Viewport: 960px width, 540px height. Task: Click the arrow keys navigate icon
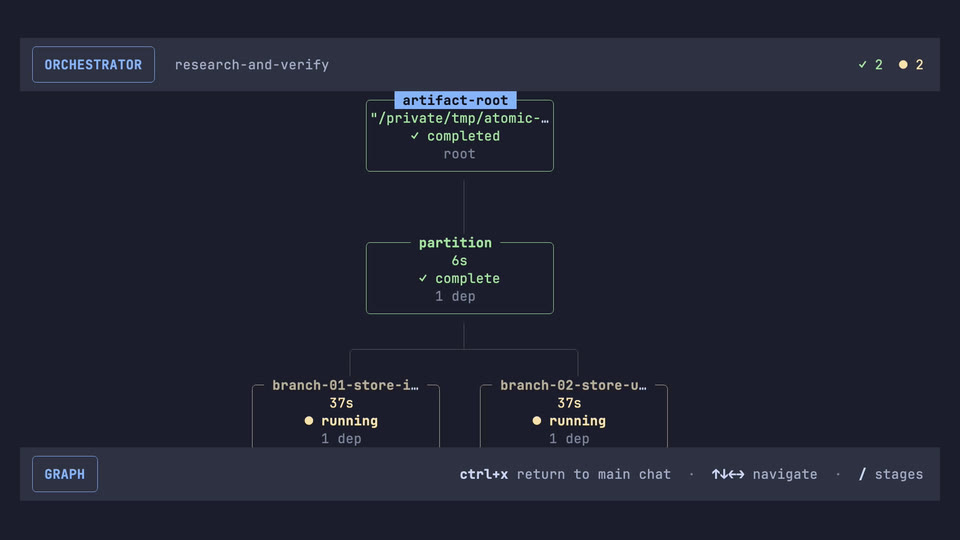[x=728, y=474]
